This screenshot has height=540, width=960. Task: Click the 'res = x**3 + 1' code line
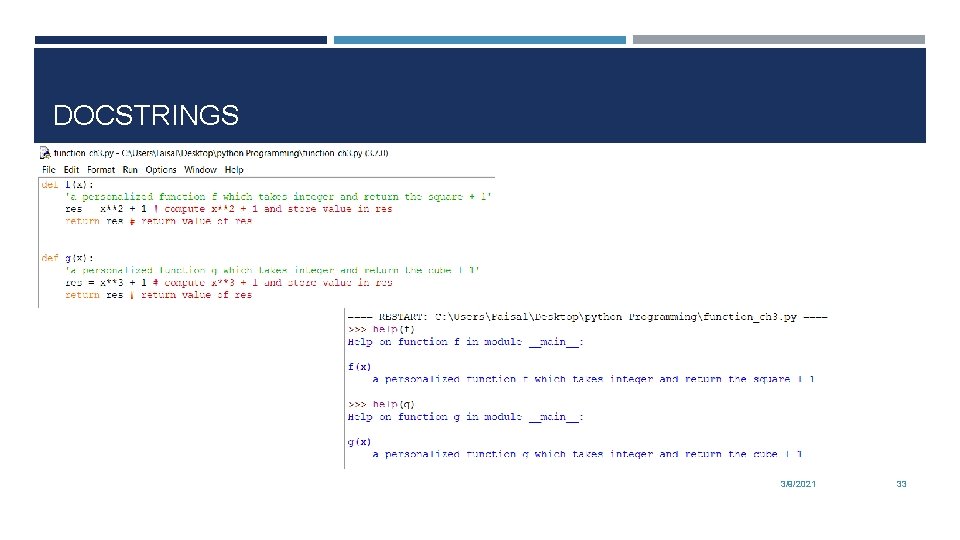tap(228, 282)
